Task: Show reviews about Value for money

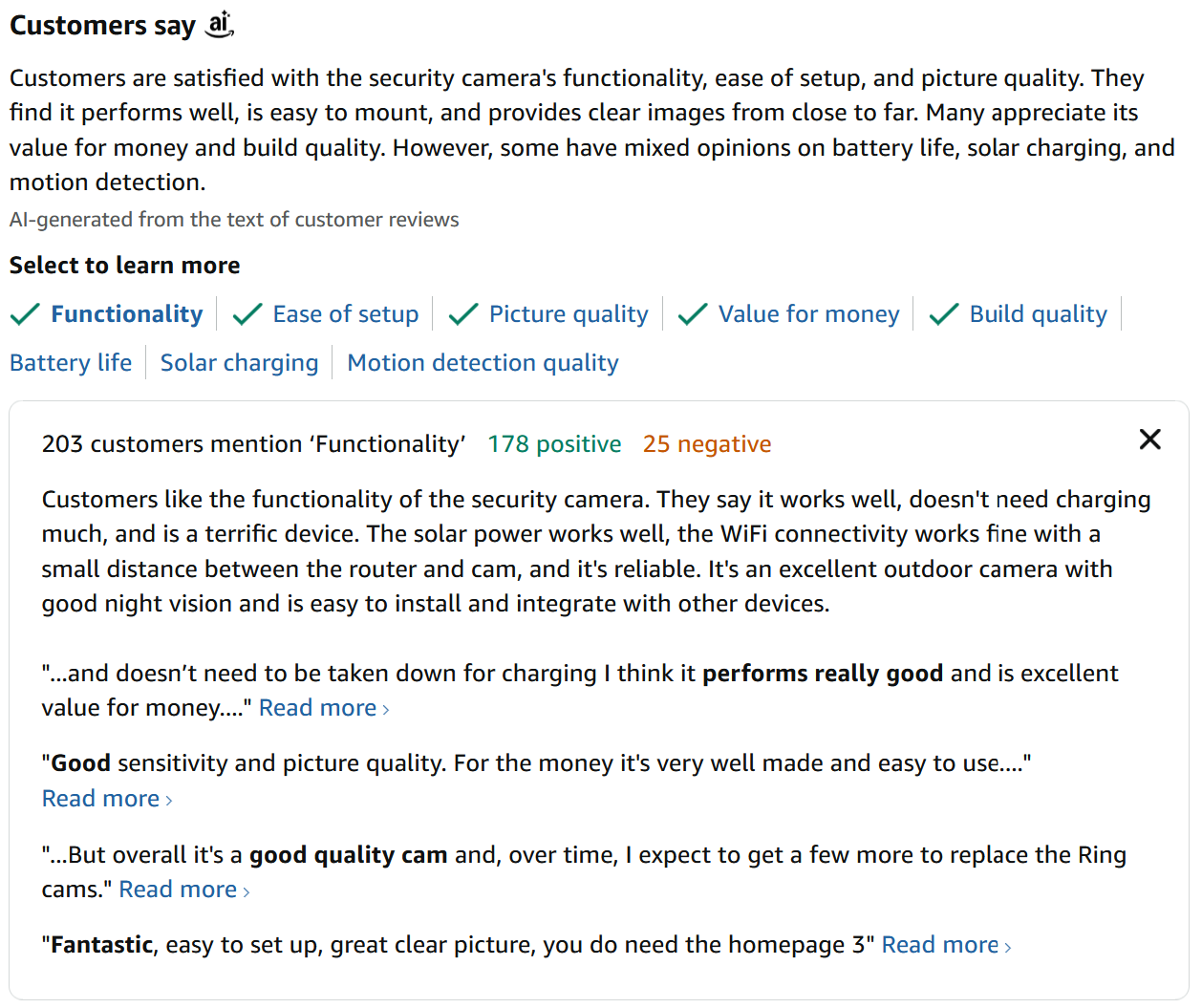Action: tap(808, 314)
